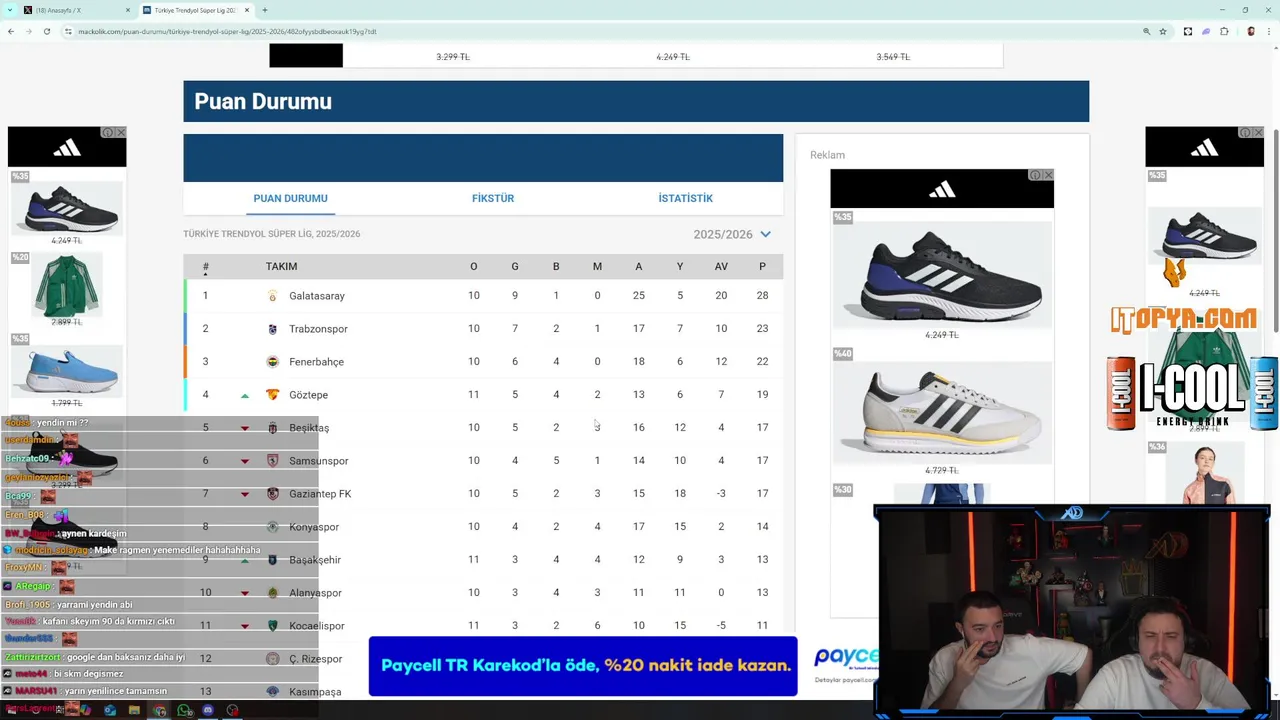Click the Göztepe club logo
Viewport: 1280px width, 720px height.
click(x=272, y=395)
